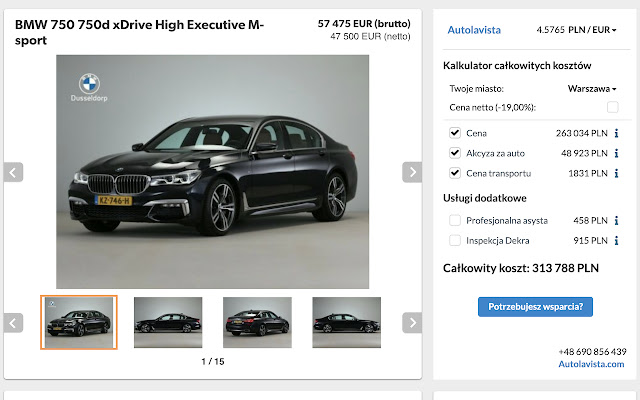Uncheck Akcyza za auto checkbox
Screen dimensions: 640x400
pos(455,153)
